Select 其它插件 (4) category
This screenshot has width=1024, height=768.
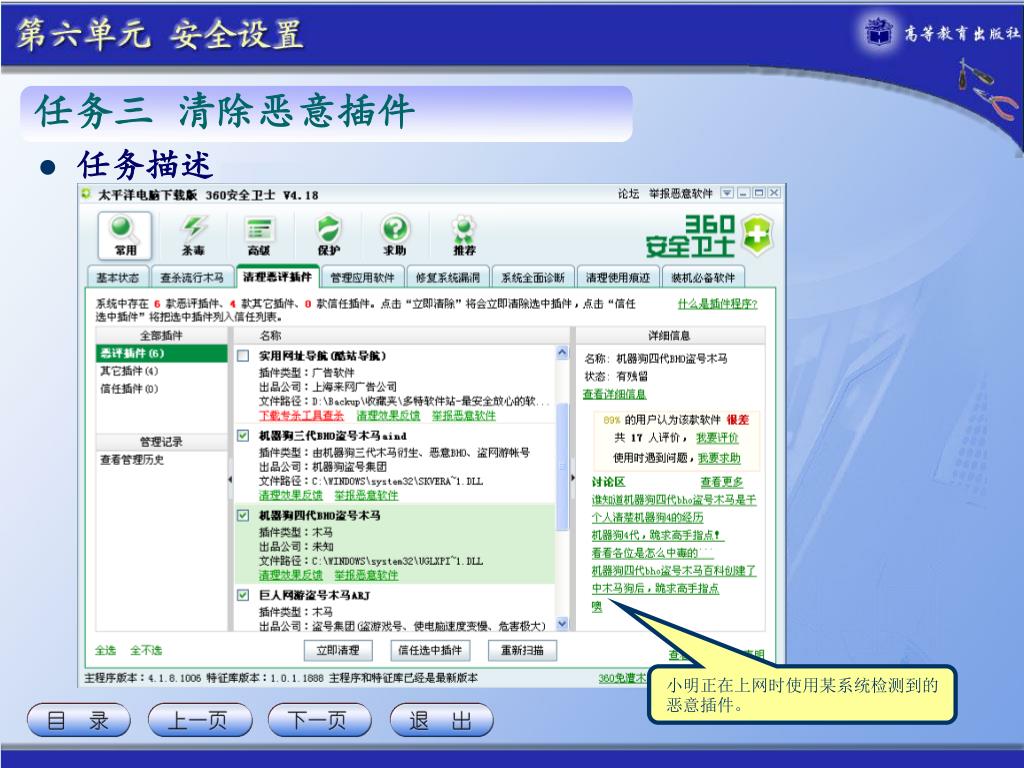pyautogui.click(x=129, y=371)
